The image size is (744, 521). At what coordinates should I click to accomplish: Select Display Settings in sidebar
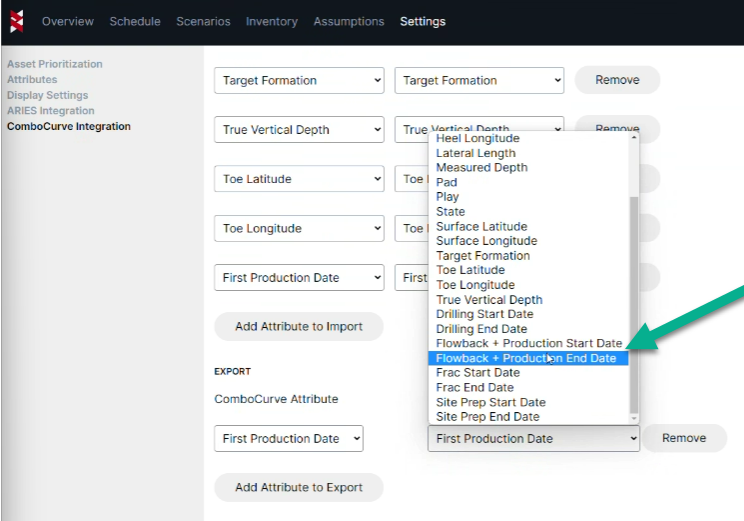click(47, 95)
